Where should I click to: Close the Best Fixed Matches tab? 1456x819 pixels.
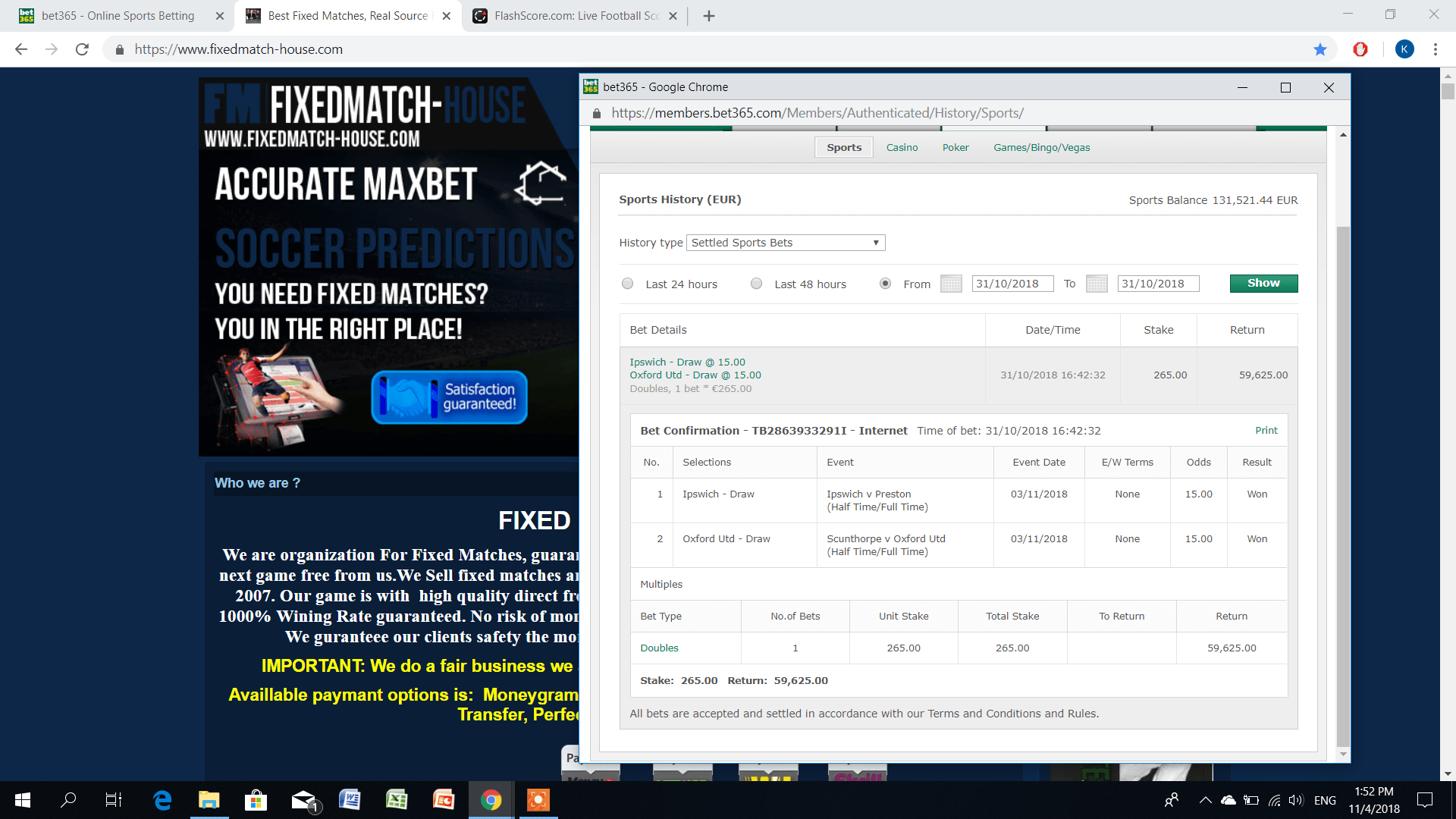447,16
